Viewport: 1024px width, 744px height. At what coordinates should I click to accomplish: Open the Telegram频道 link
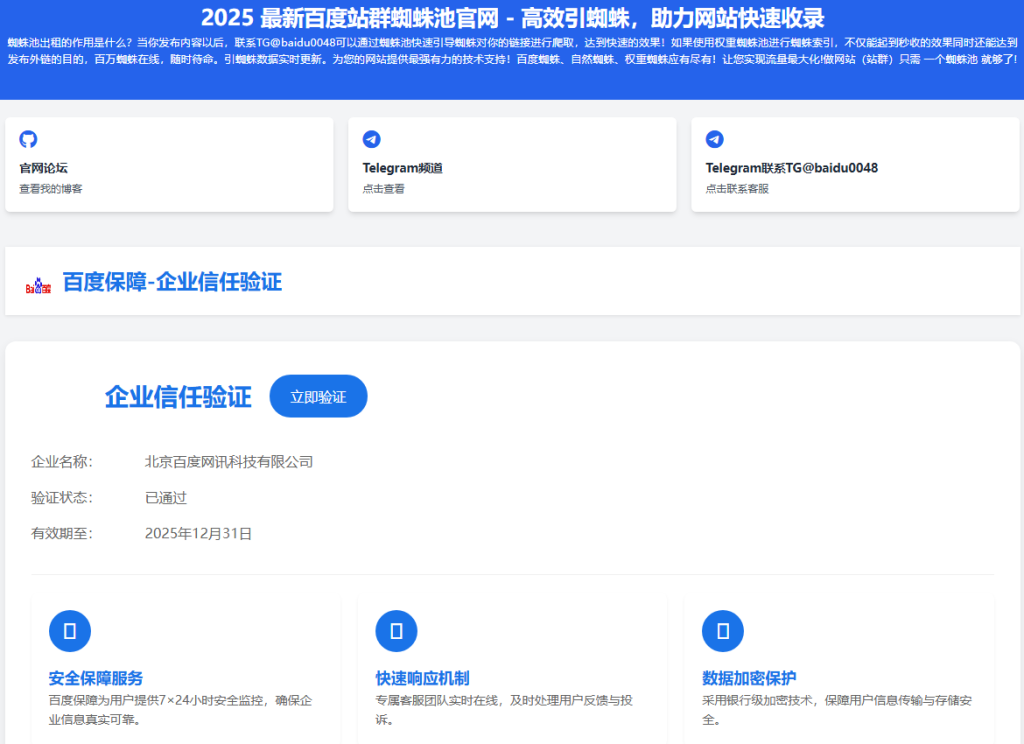pyautogui.click(x=402, y=168)
